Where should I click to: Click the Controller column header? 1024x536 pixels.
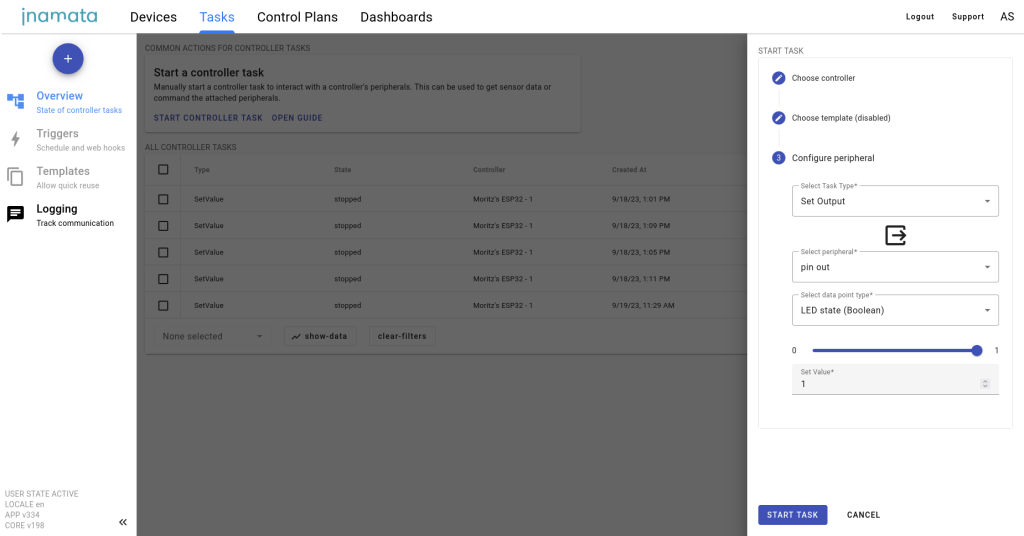489,170
